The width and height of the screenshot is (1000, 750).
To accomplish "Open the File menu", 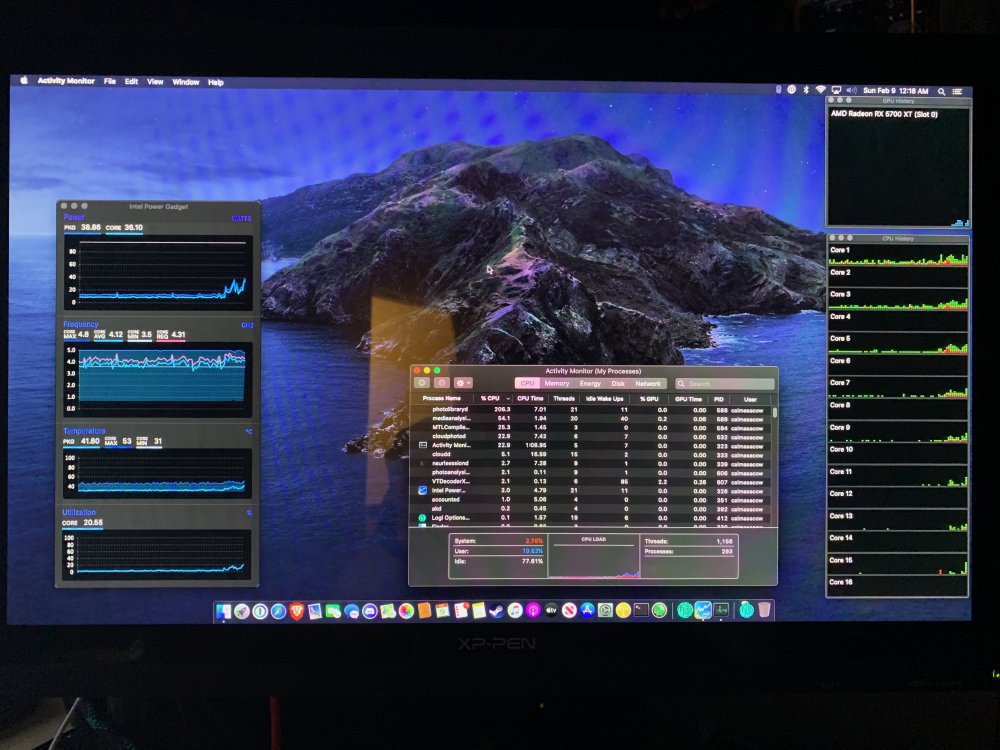I will click(110, 82).
